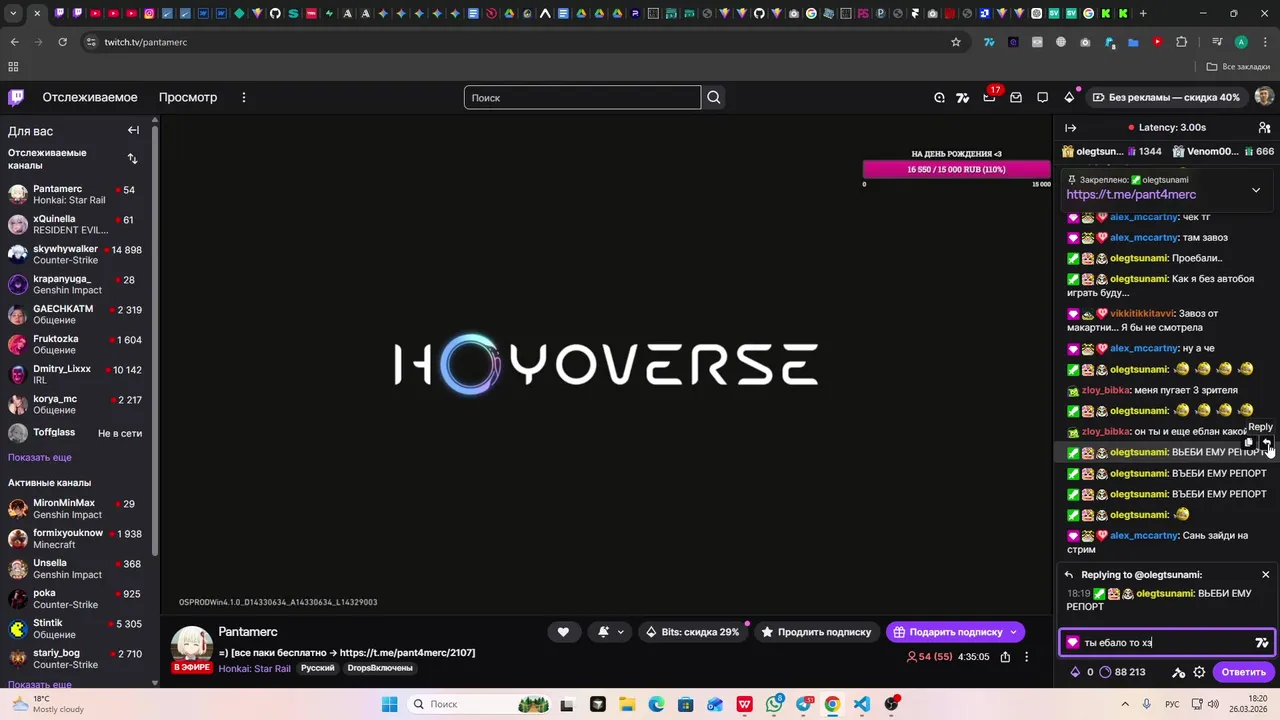Open skywhywalker channel in sidebar
The image size is (1280, 720).
pyautogui.click(x=77, y=254)
